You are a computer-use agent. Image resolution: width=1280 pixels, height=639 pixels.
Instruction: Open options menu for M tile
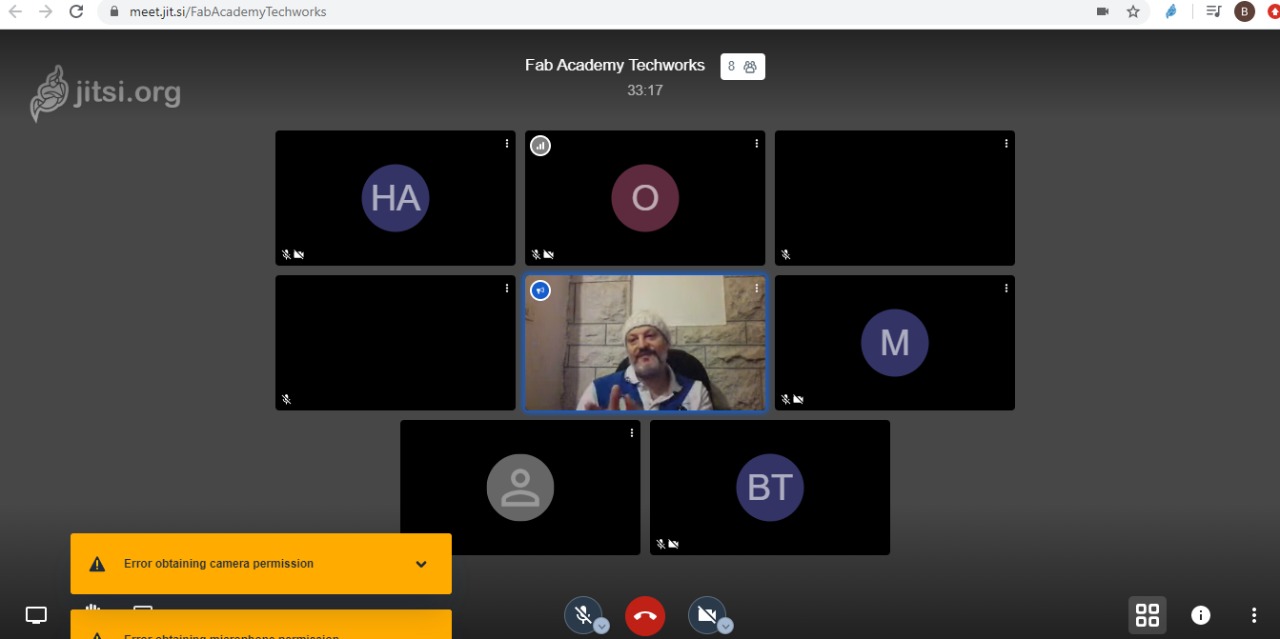pyautogui.click(x=1006, y=288)
